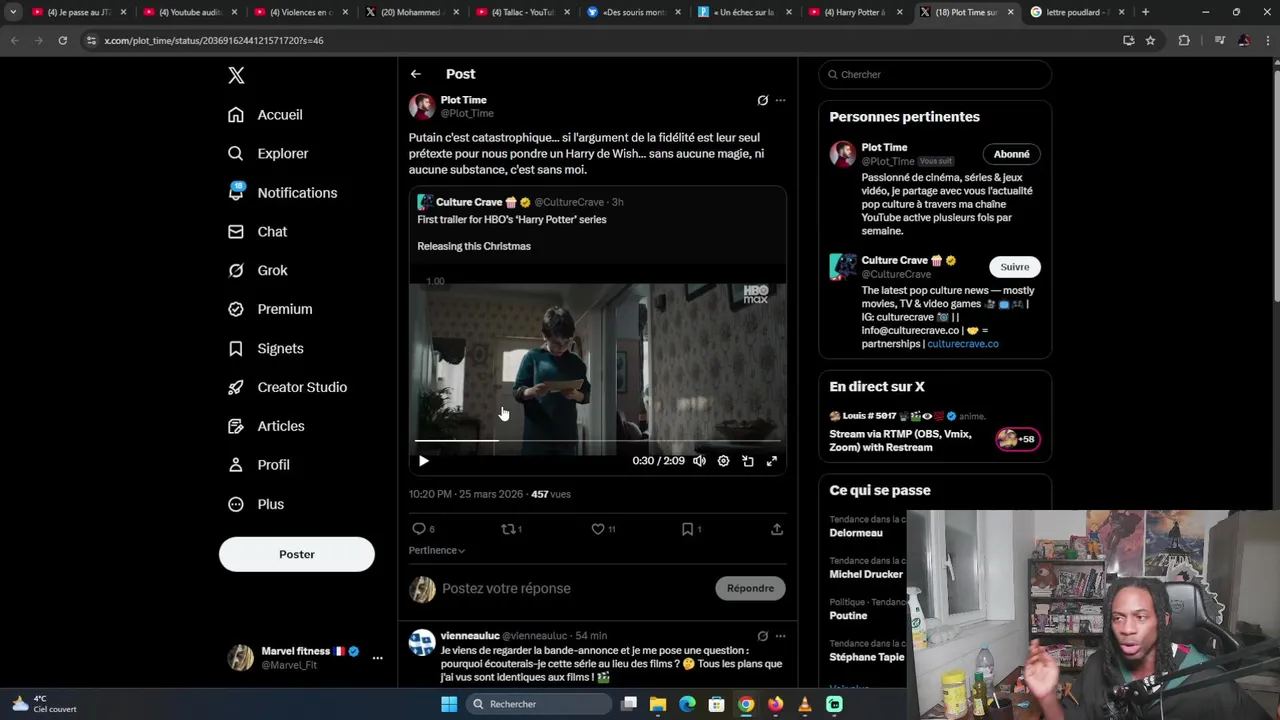Enter fullscreen on the video

772,462
